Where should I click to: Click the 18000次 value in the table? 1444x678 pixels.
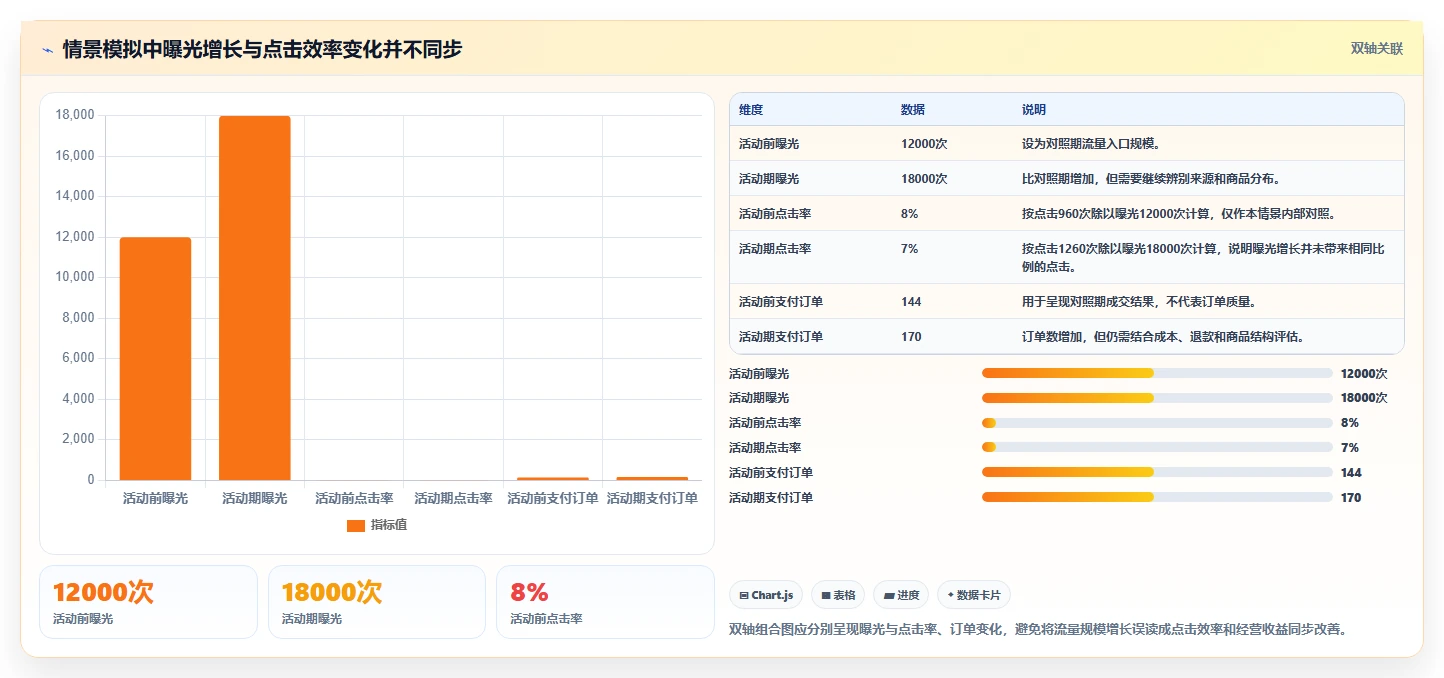(x=924, y=179)
